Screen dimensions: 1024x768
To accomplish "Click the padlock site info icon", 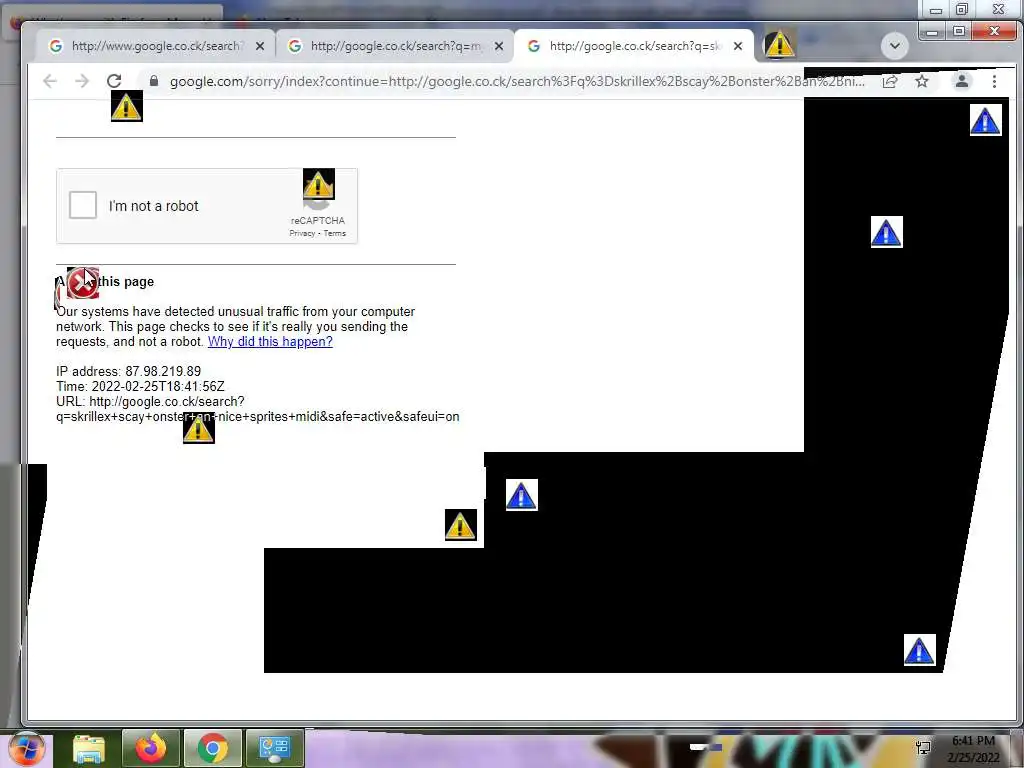I will coord(154,81).
